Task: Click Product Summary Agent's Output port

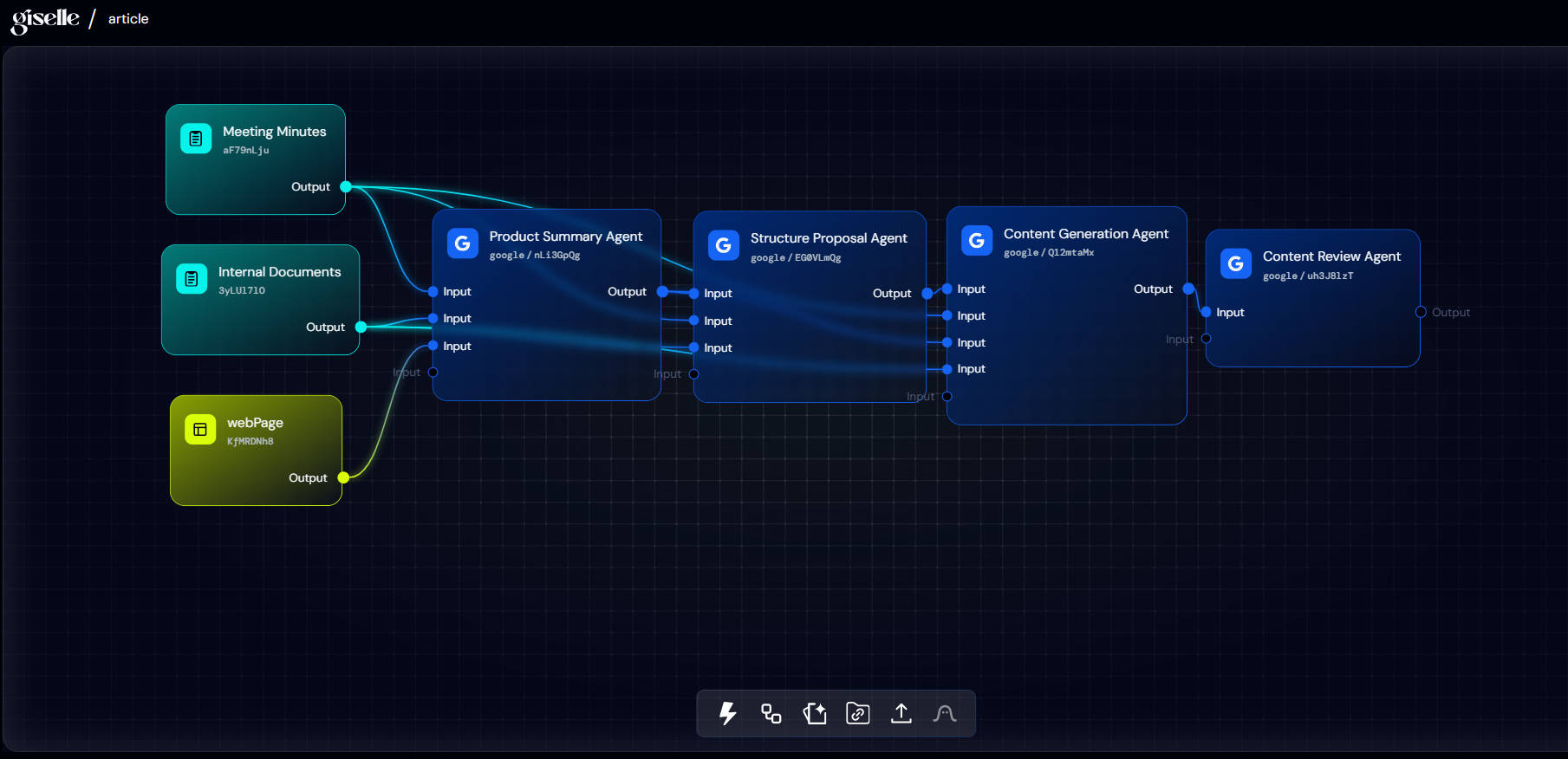Action: pos(662,292)
